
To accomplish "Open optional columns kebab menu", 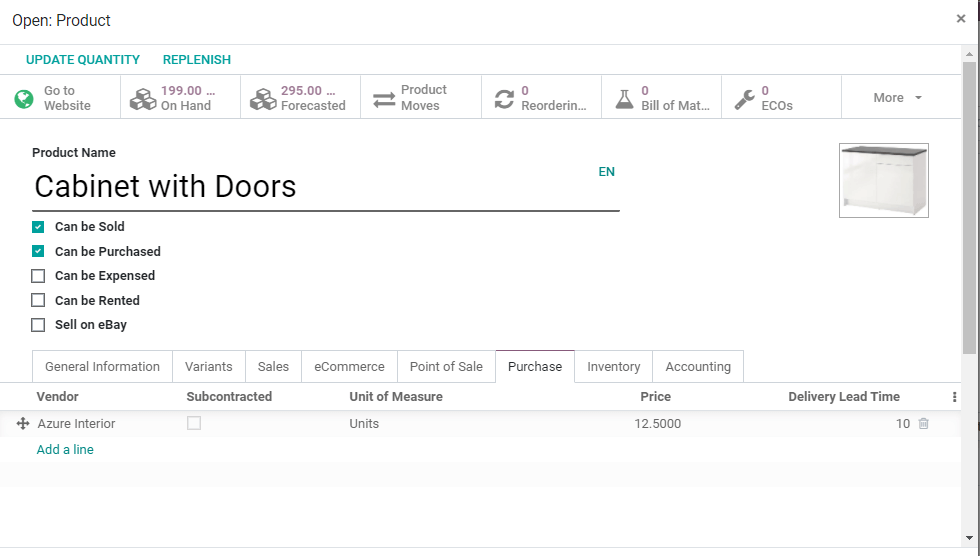I will (954, 397).
